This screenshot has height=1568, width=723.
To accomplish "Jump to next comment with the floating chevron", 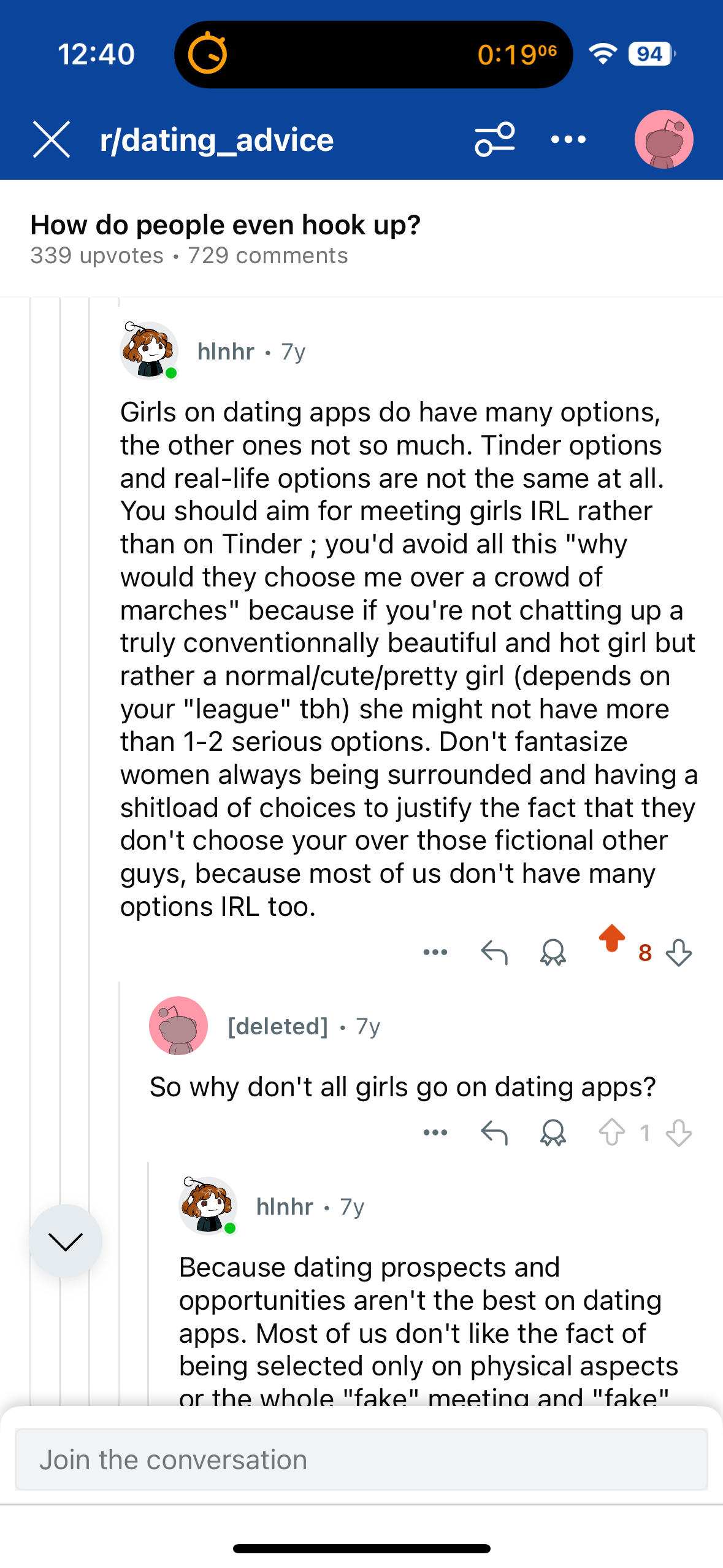I will (x=66, y=1241).
